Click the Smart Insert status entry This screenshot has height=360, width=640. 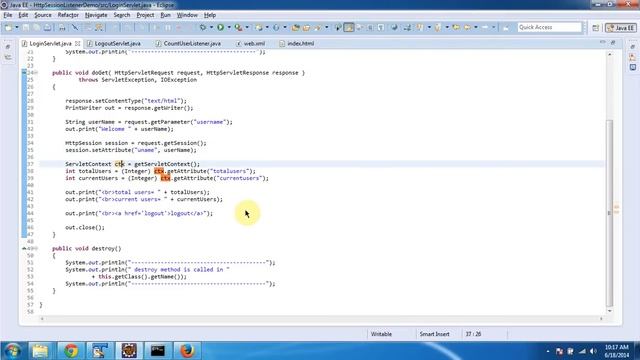click(434, 334)
